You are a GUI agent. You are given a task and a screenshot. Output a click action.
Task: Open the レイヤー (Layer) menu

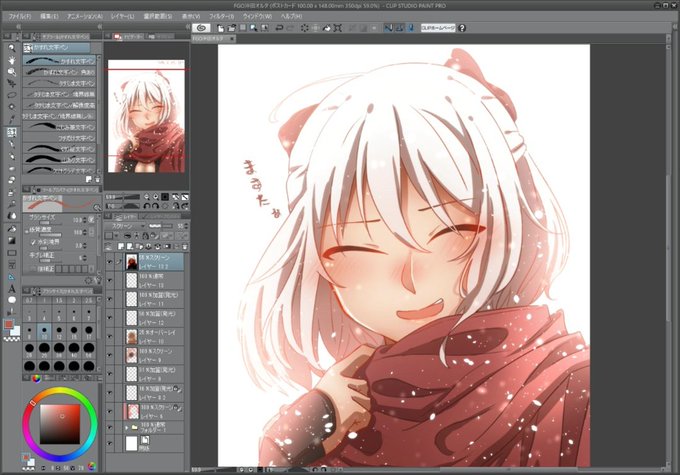point(122,16)
